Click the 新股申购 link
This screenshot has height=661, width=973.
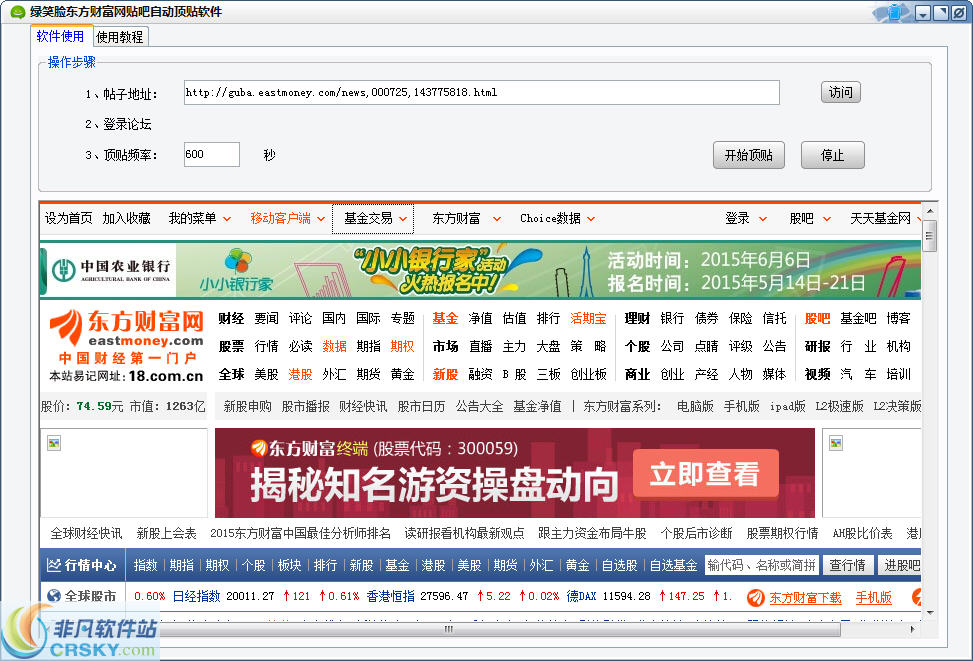coord(247,407)
